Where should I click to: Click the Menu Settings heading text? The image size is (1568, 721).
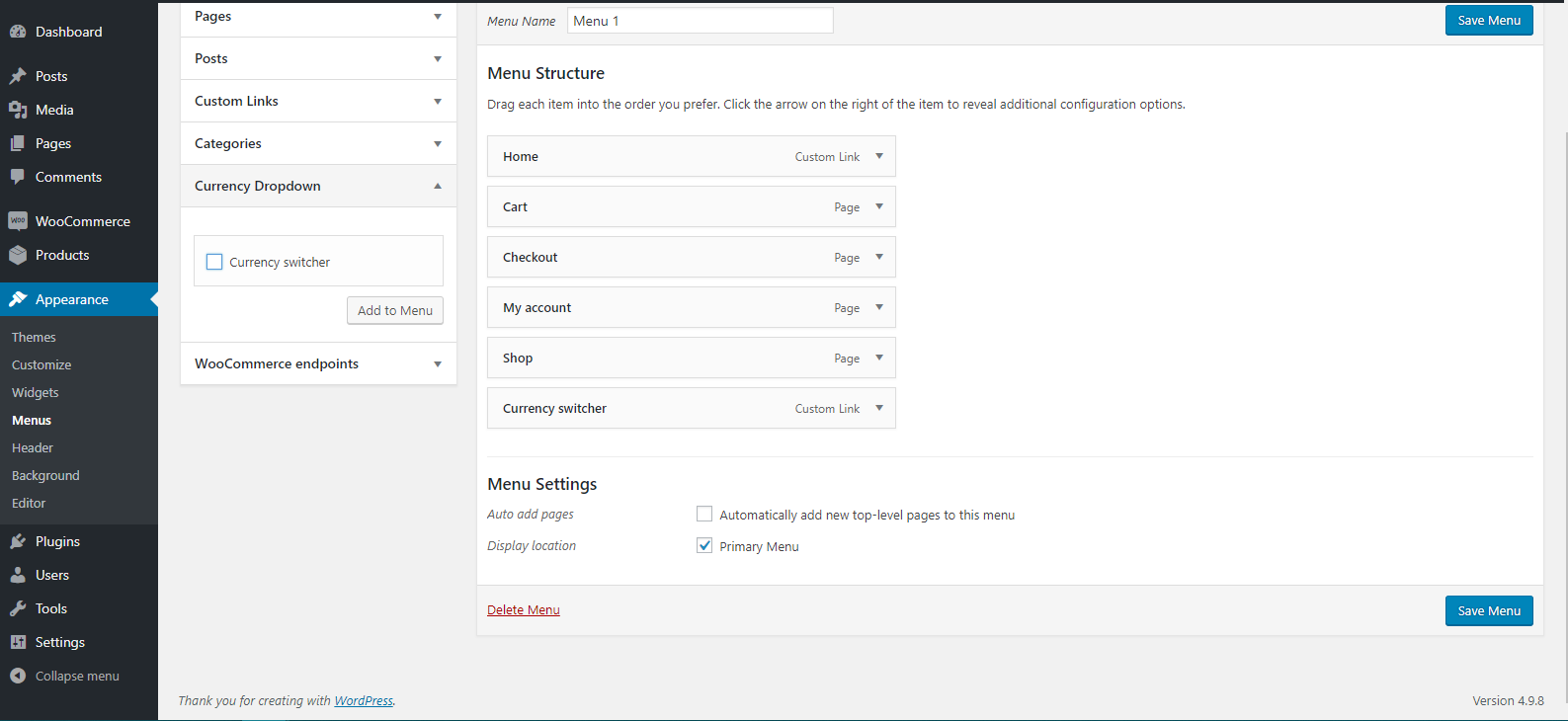click(x=542, y=484)
